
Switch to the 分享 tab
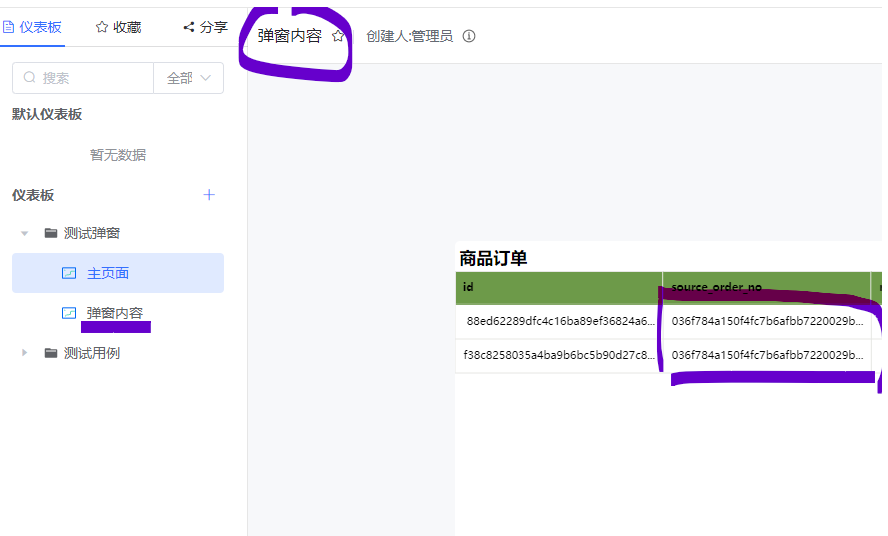tap(205, 27)
